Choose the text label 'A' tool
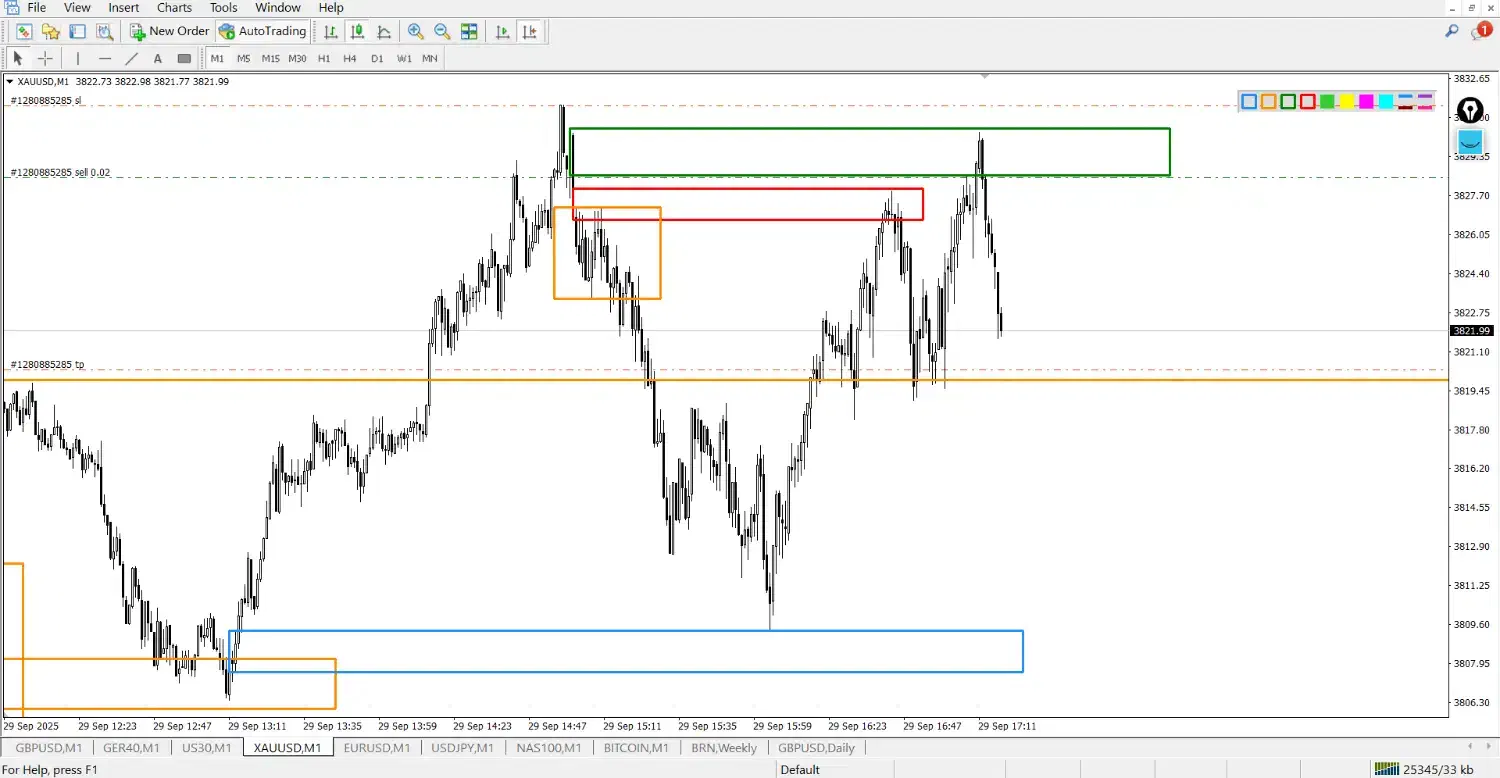Viewport: 1500px width, 778px height. point(158,59)
